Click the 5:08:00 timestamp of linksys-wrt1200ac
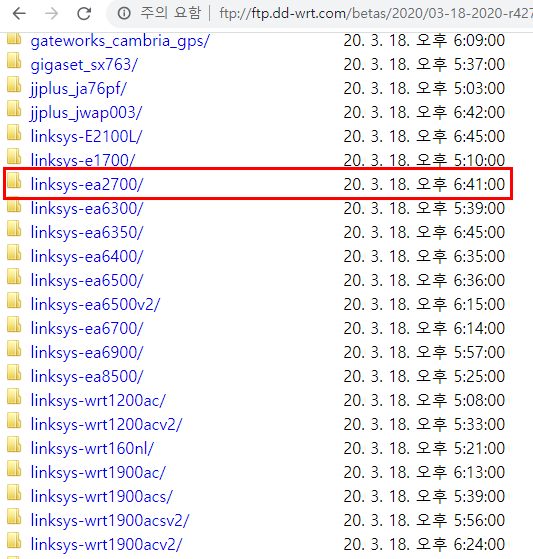533x559 pixels. click(479, 400)
